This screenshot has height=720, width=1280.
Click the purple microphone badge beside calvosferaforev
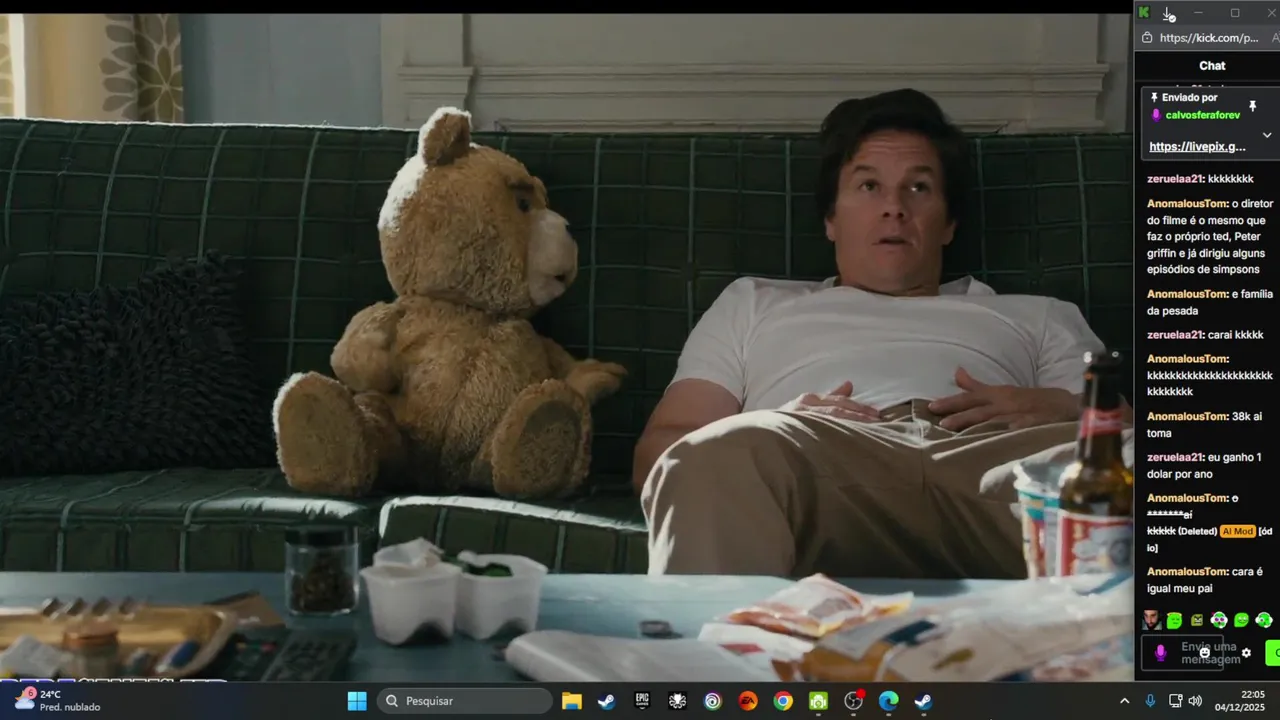pyautogui.click(x=1156, y=115)
